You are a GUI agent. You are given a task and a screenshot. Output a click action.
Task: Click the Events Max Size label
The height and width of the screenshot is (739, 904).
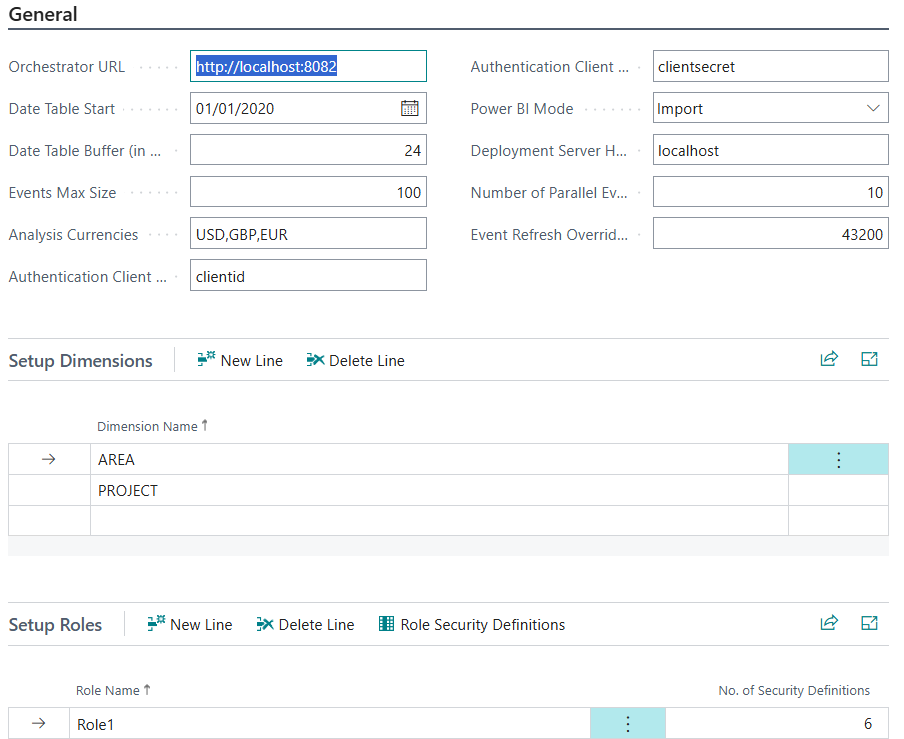[x=62, y=193]
